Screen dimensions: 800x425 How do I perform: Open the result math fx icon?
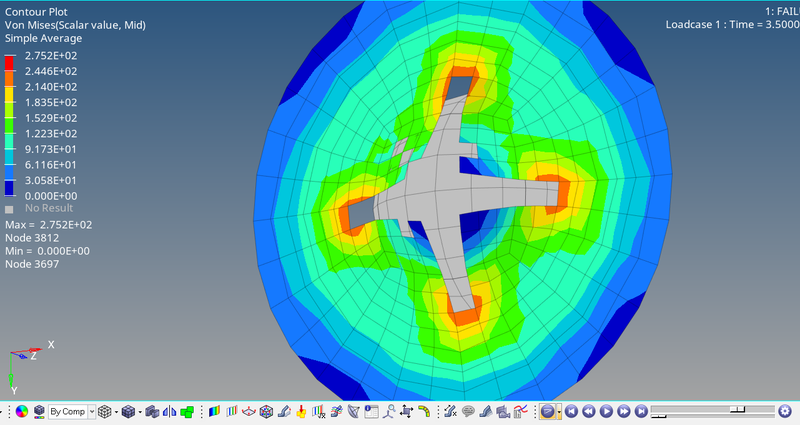tap(319, 412)
